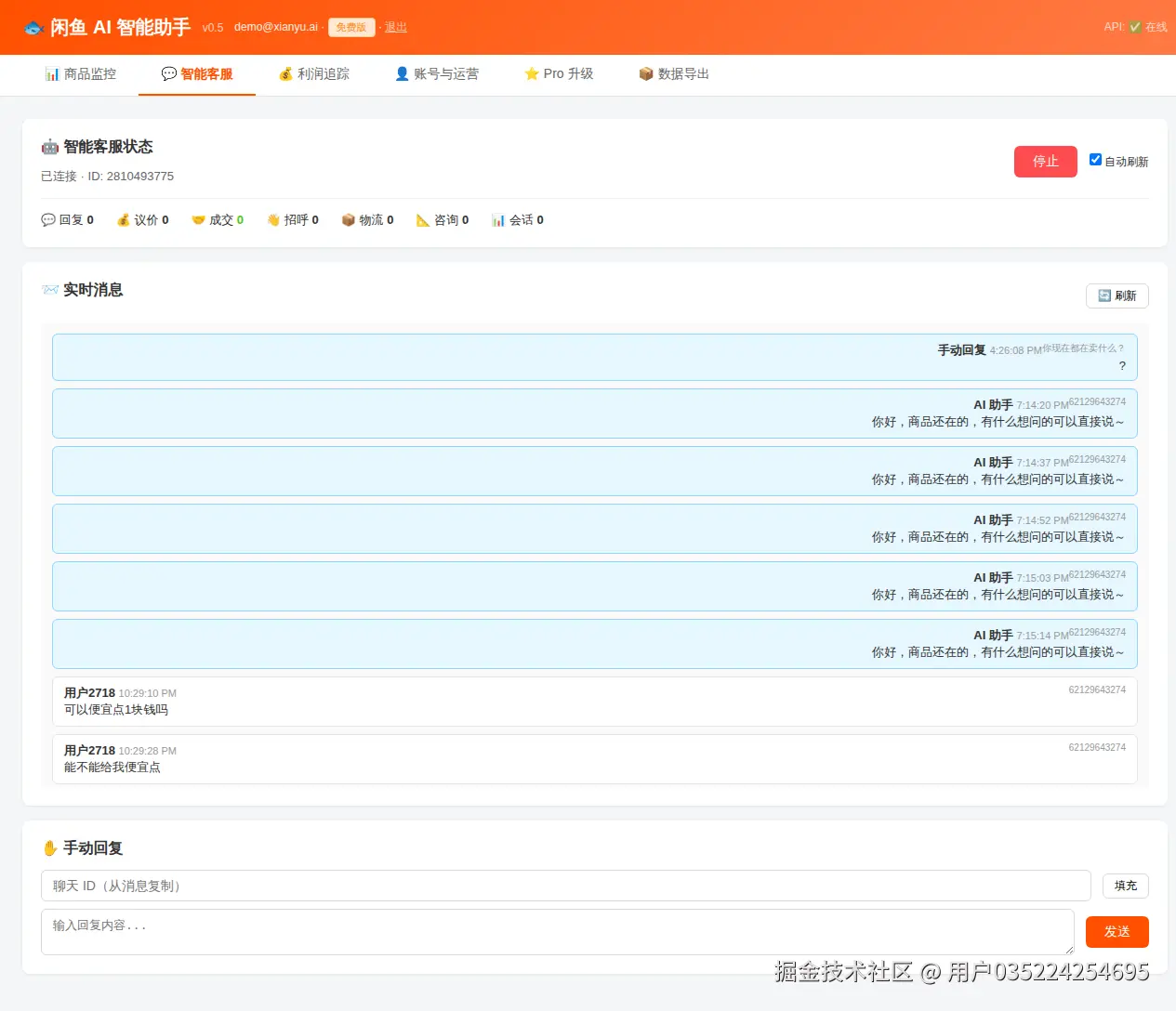Image resolution: width=1176 pixels, height=1011 pixels.
Task: Click the waving hand icon beside 招呼 0
Action: click(x=273, y=220)
